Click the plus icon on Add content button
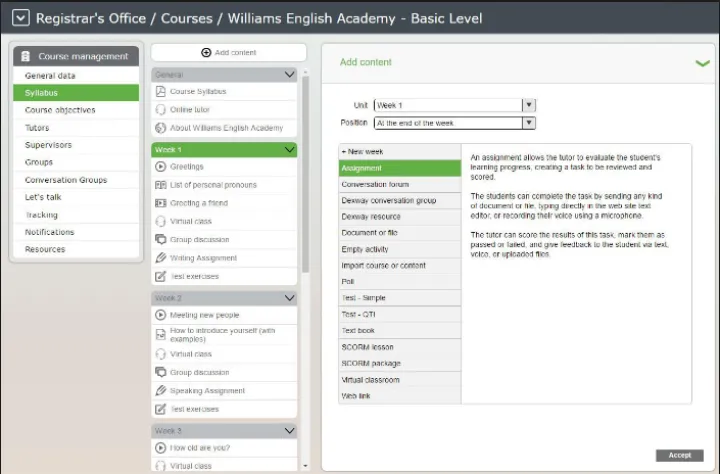 206,52
